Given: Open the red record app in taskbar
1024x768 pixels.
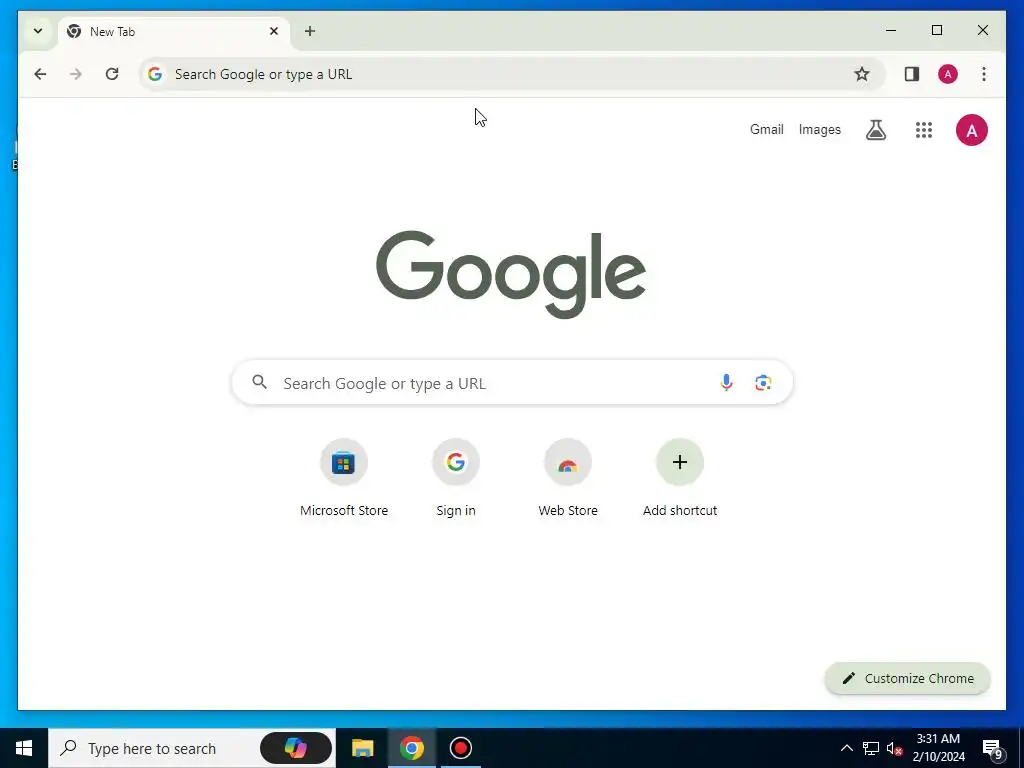Looking at the screenshot, I should tap(460, 748).
